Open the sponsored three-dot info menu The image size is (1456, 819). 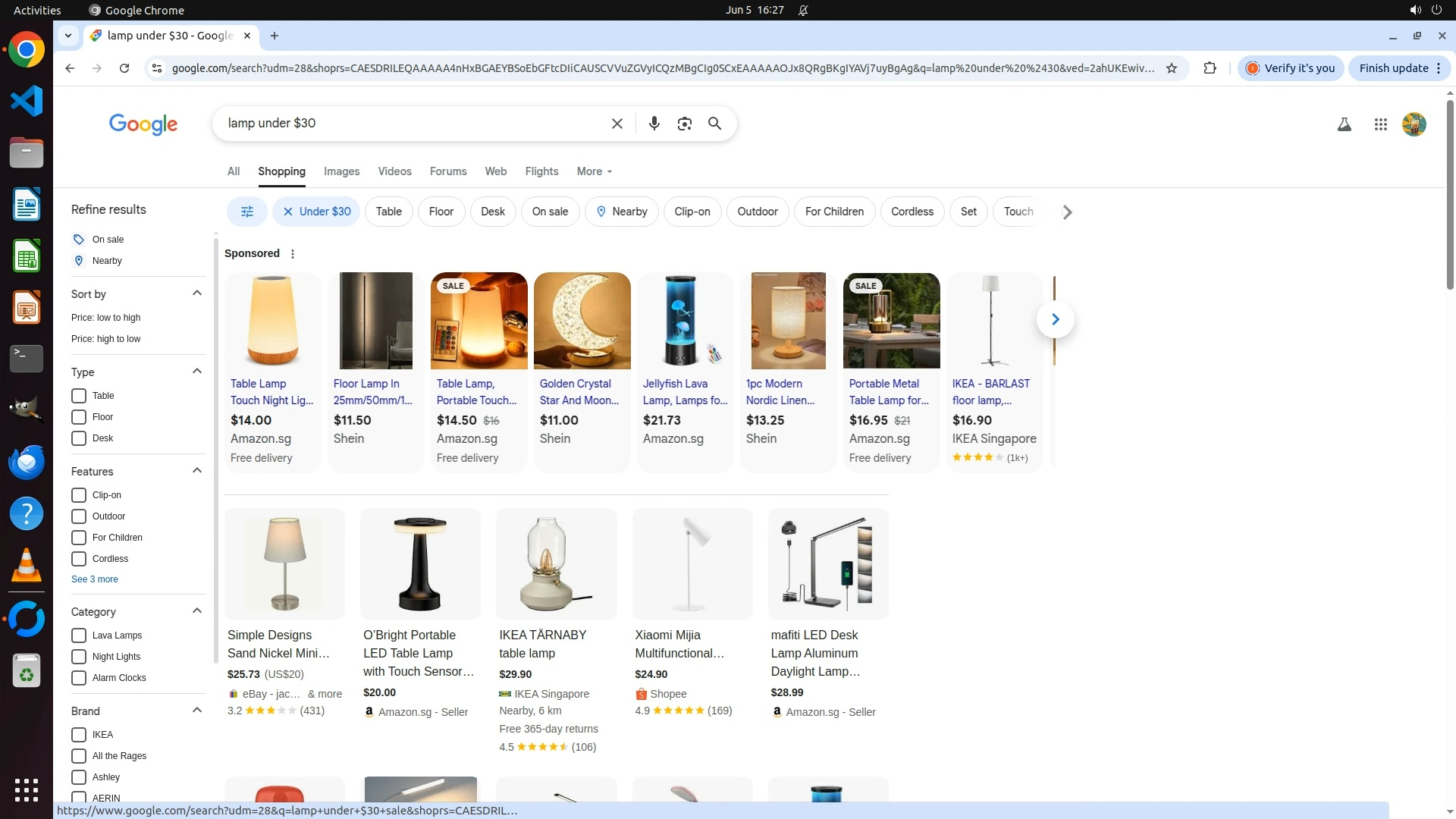pyautogui.click(x=293, y=254)
